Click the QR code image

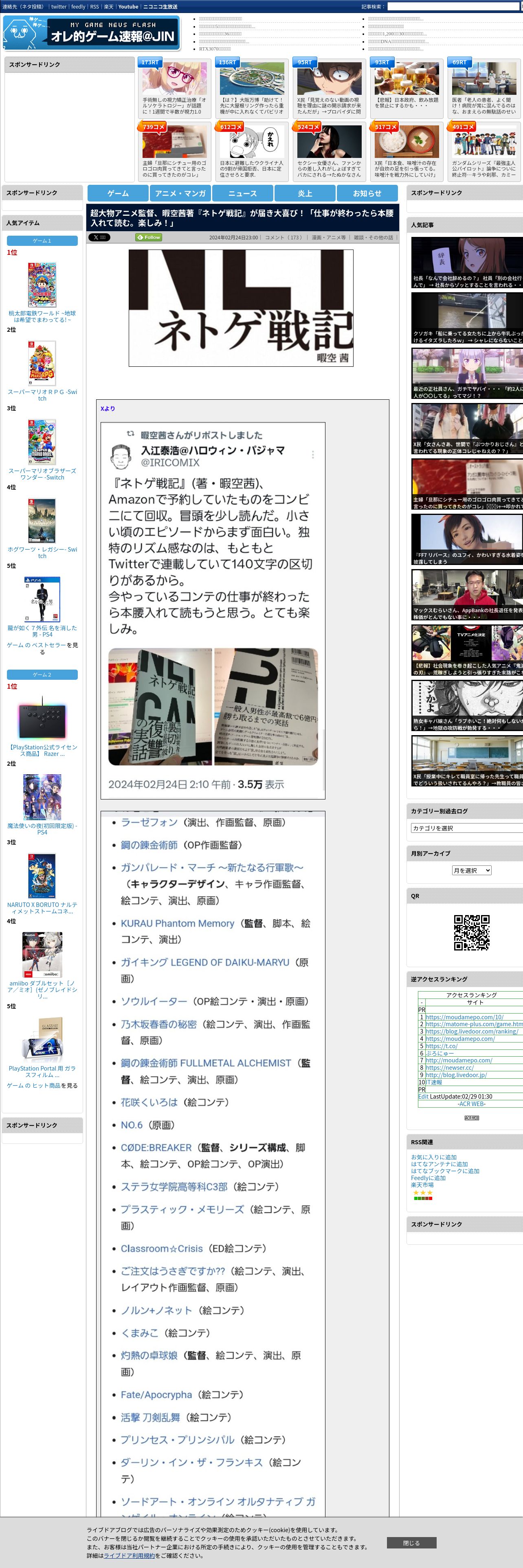[471, 932]
